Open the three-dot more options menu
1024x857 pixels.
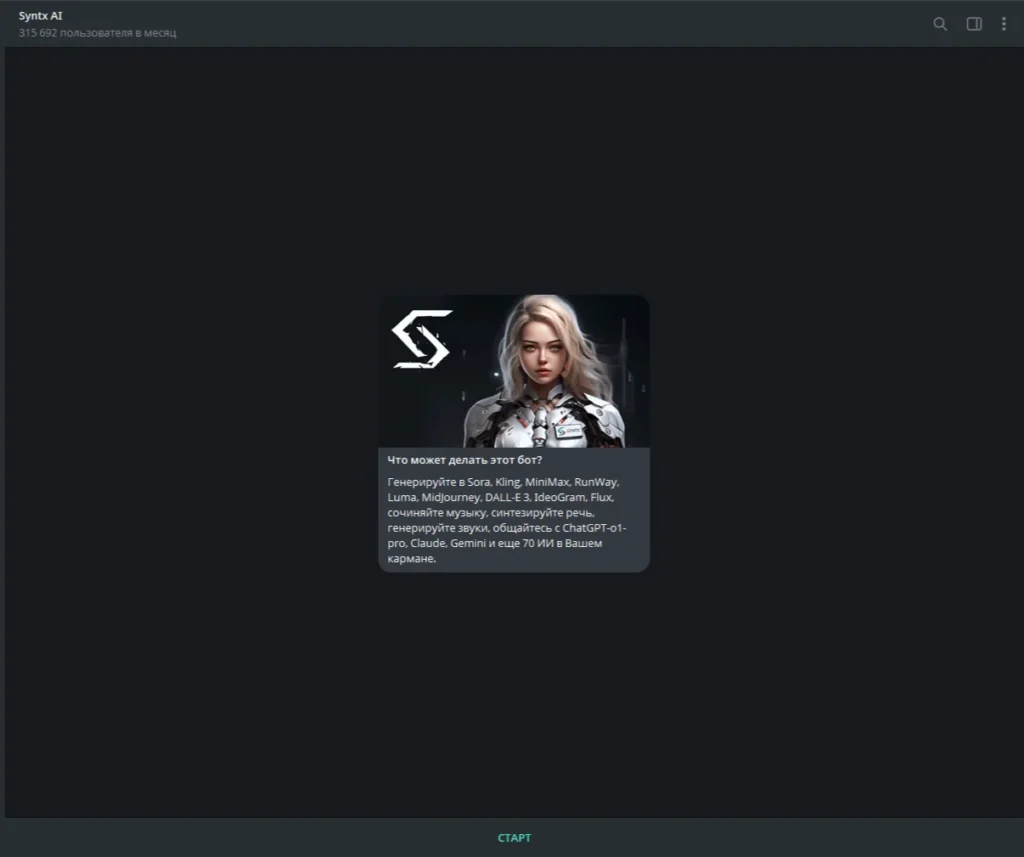(1004, 24)
